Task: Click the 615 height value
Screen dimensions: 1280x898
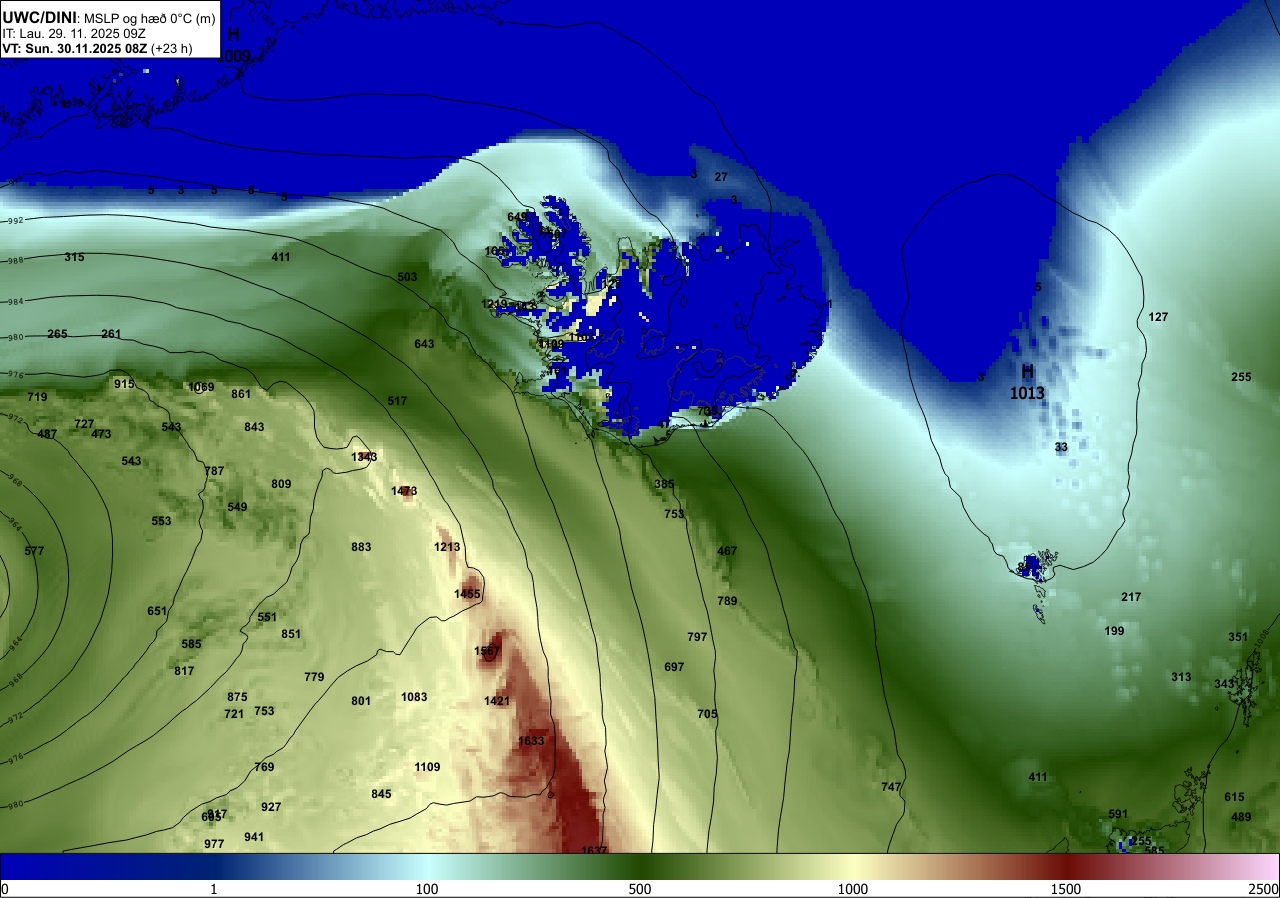Action: (x=1234, y=797)
